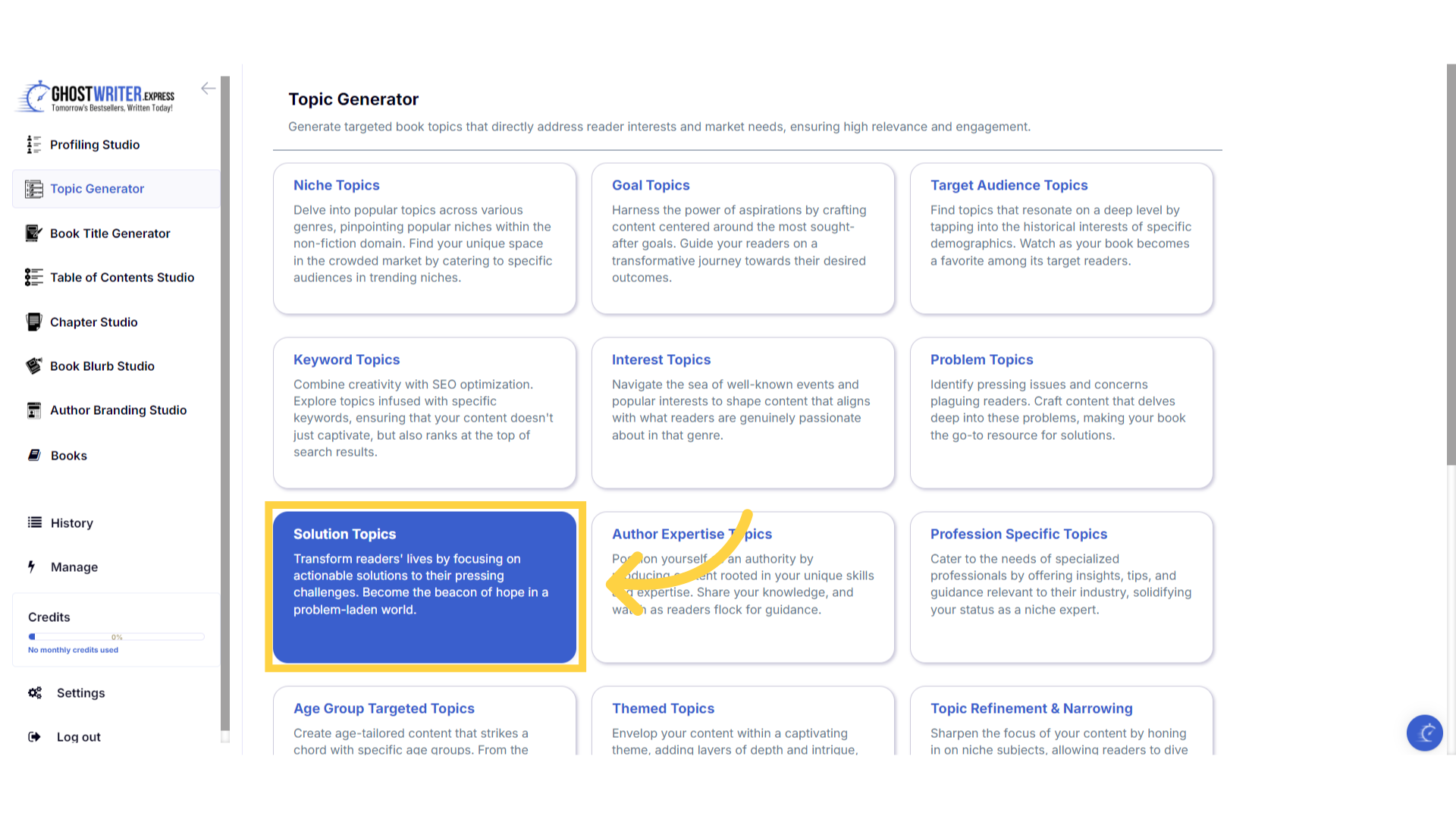The image size is (1456, 819).
Task: Click the round blue chat widget icon
Action: pyautogui.click(x=1424, y=733)
